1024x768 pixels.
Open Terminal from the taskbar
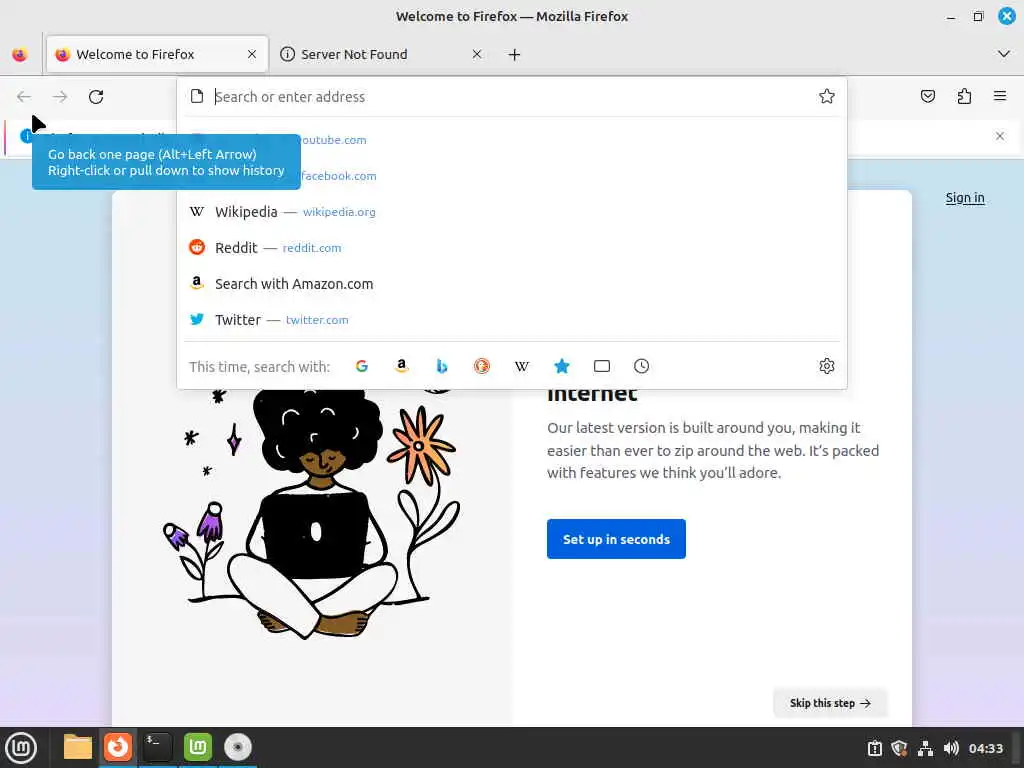[157, 747]
